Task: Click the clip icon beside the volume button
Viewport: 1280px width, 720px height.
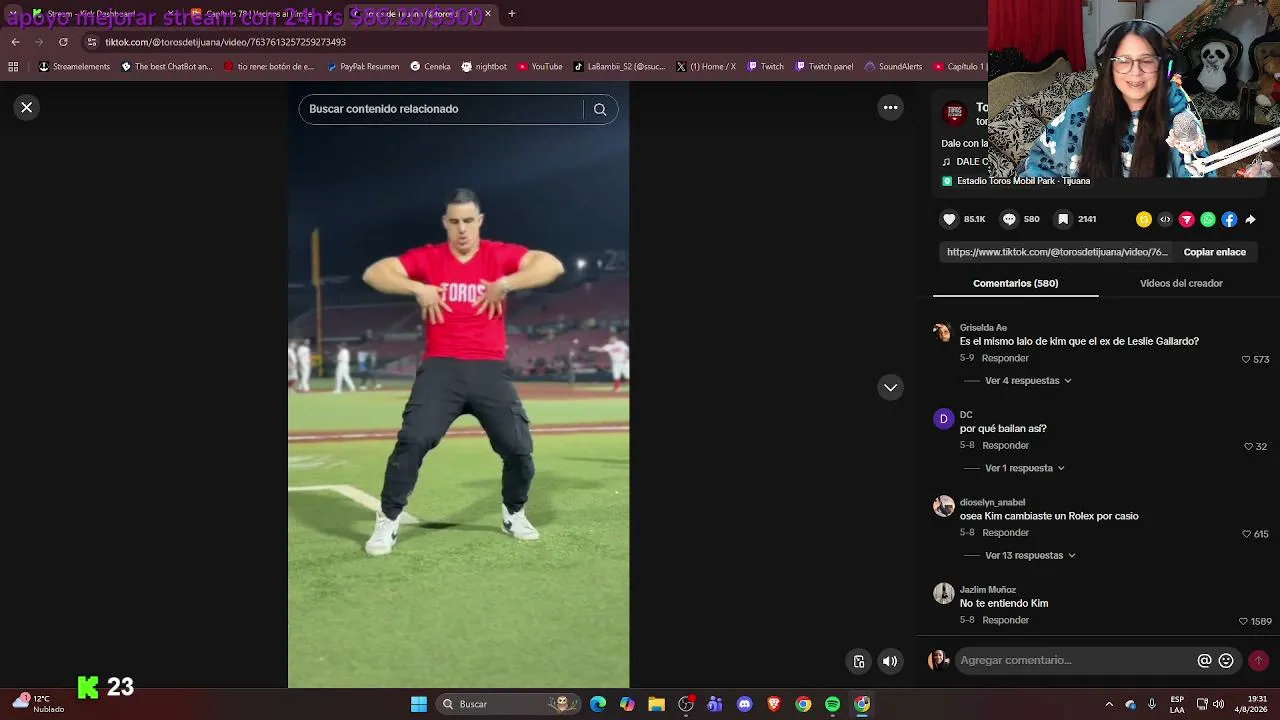Action: click(x=858, y=661)
